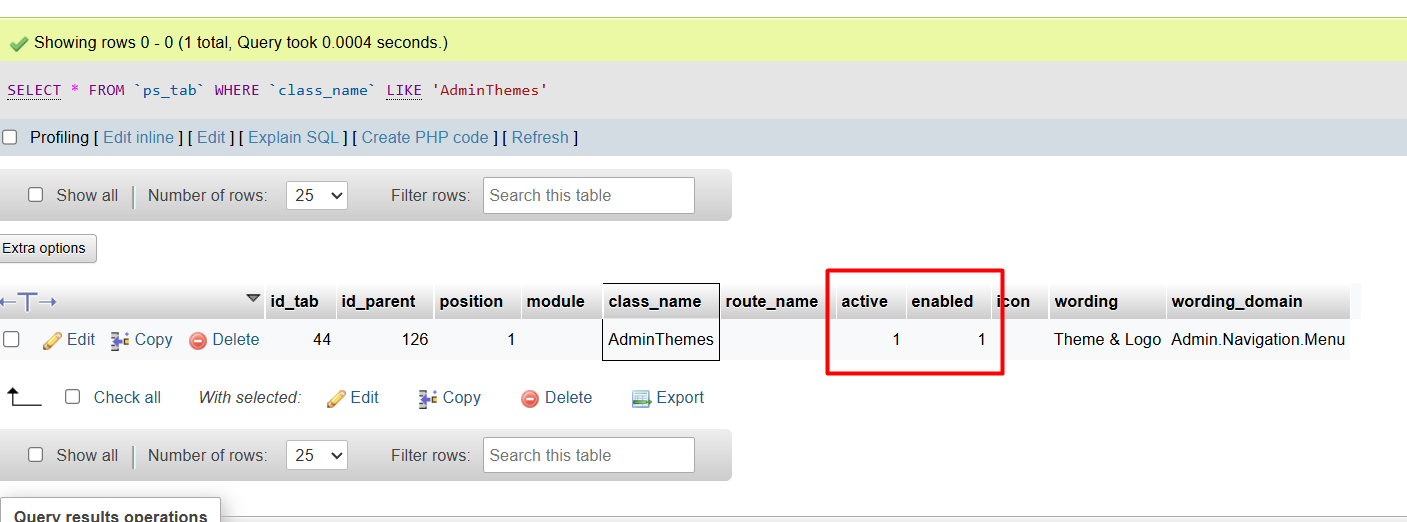This screenshot has height=522, width=1407.
Task: Open the Explain SQL link
Action: (293, 137)
